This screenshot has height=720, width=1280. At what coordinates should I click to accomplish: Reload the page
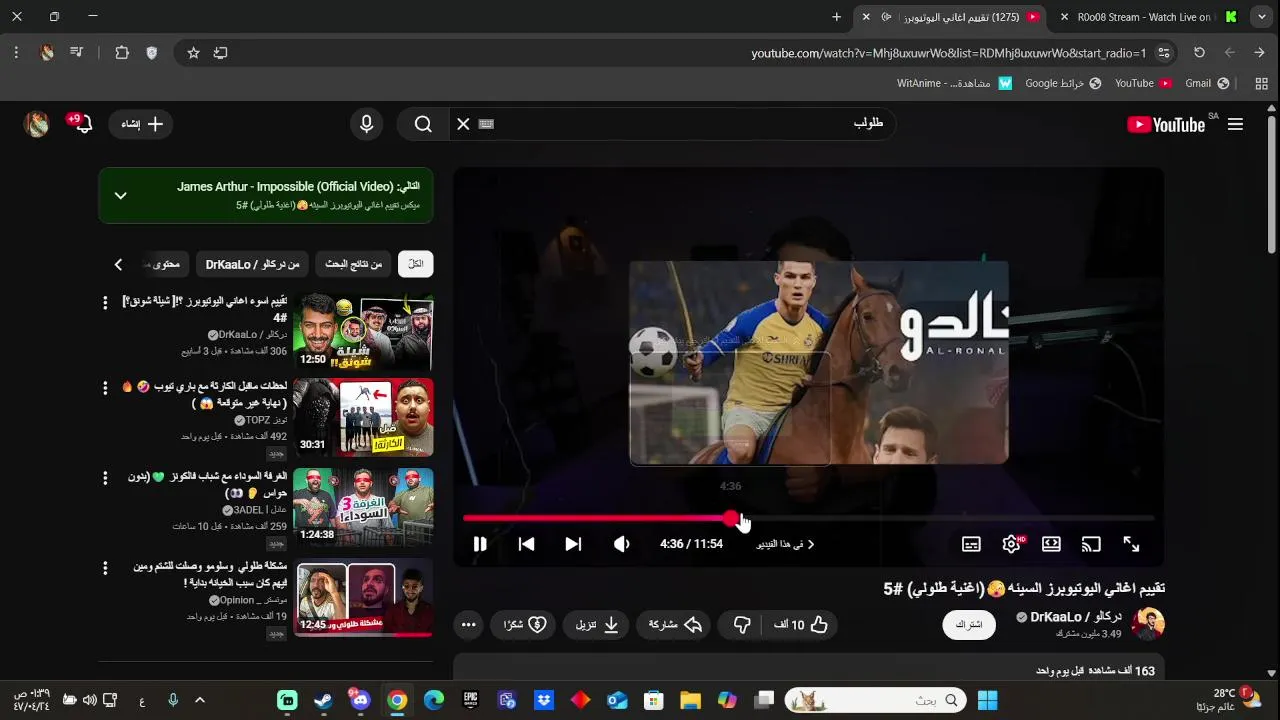[1199, 53]
